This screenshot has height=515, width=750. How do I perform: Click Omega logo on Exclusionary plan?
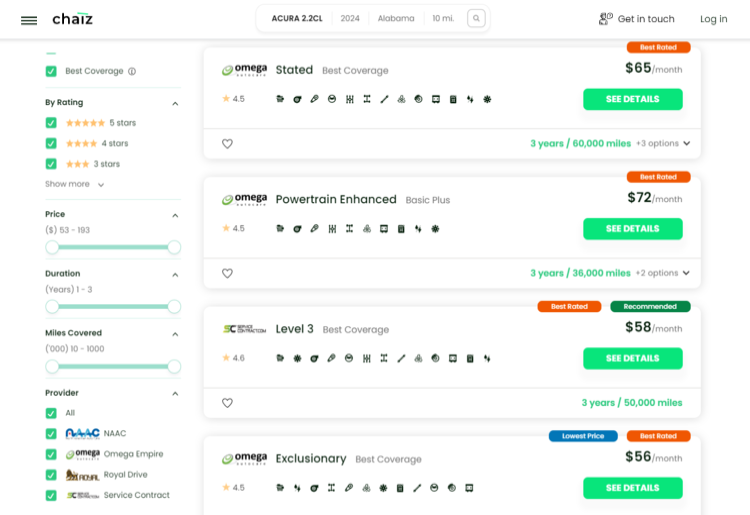244,459
